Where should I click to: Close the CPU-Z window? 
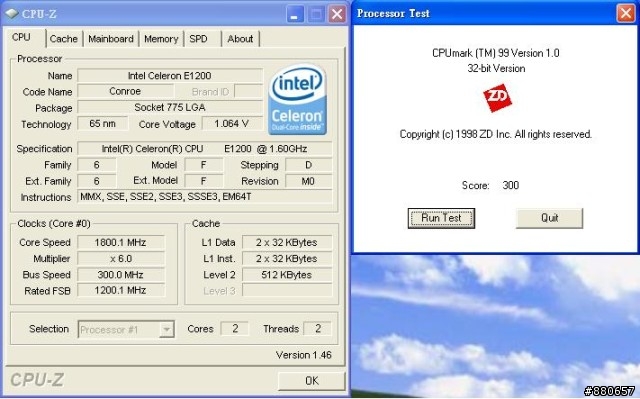pos(337,14)
